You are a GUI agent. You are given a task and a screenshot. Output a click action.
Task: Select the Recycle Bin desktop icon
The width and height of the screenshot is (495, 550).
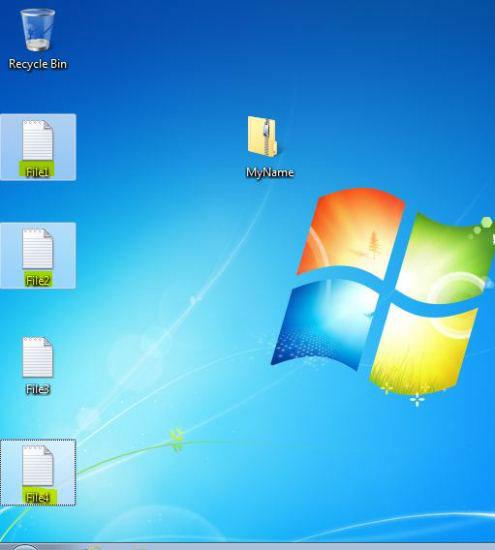pos(38,30)
